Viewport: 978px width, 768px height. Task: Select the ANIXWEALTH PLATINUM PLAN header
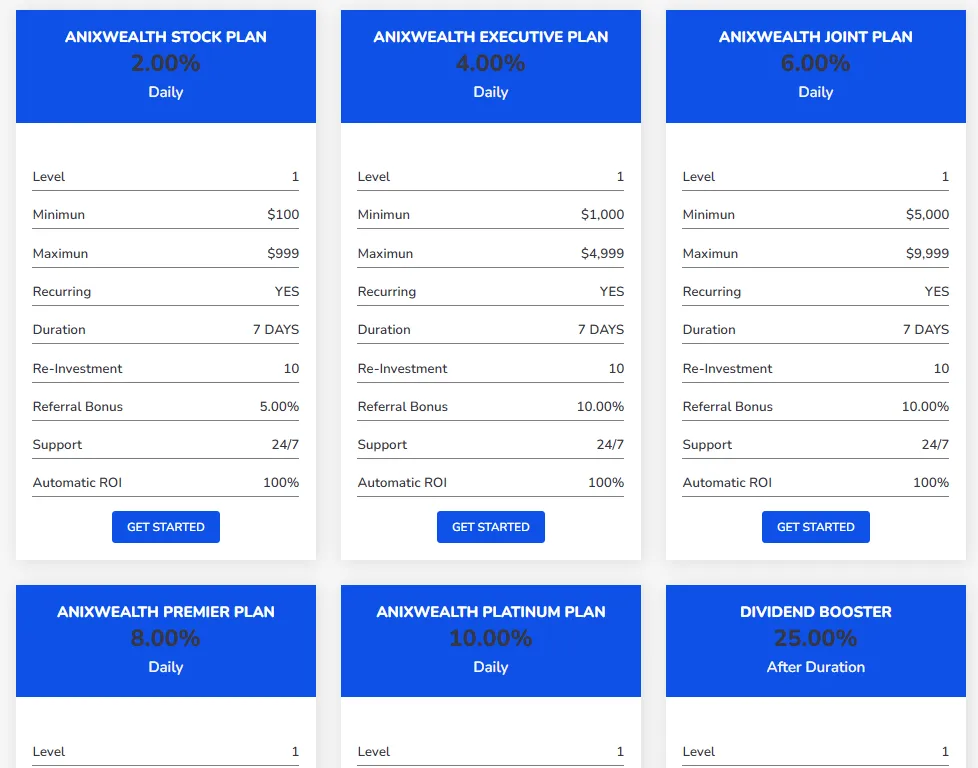(x=491, y=612)
